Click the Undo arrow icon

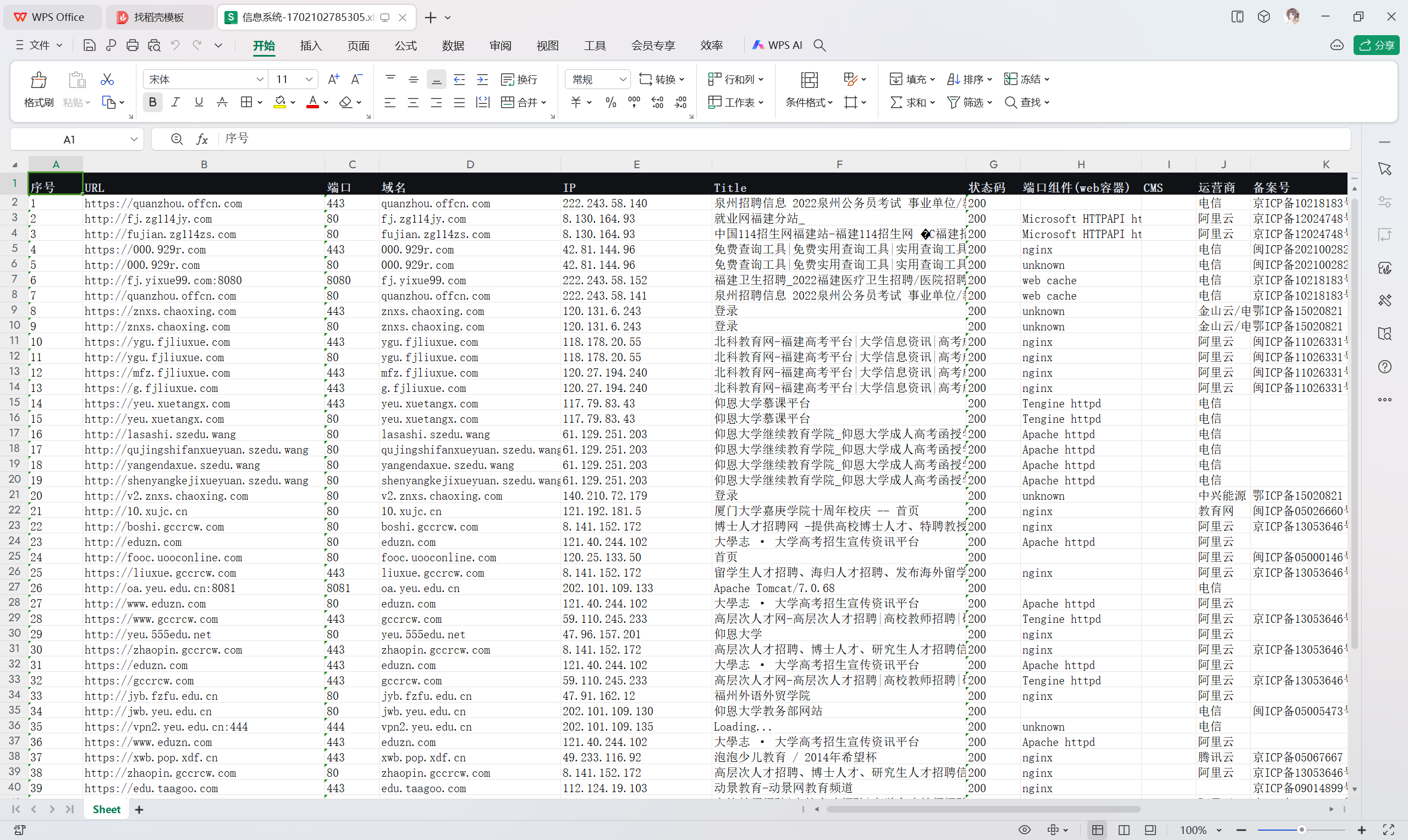point(175,45)
